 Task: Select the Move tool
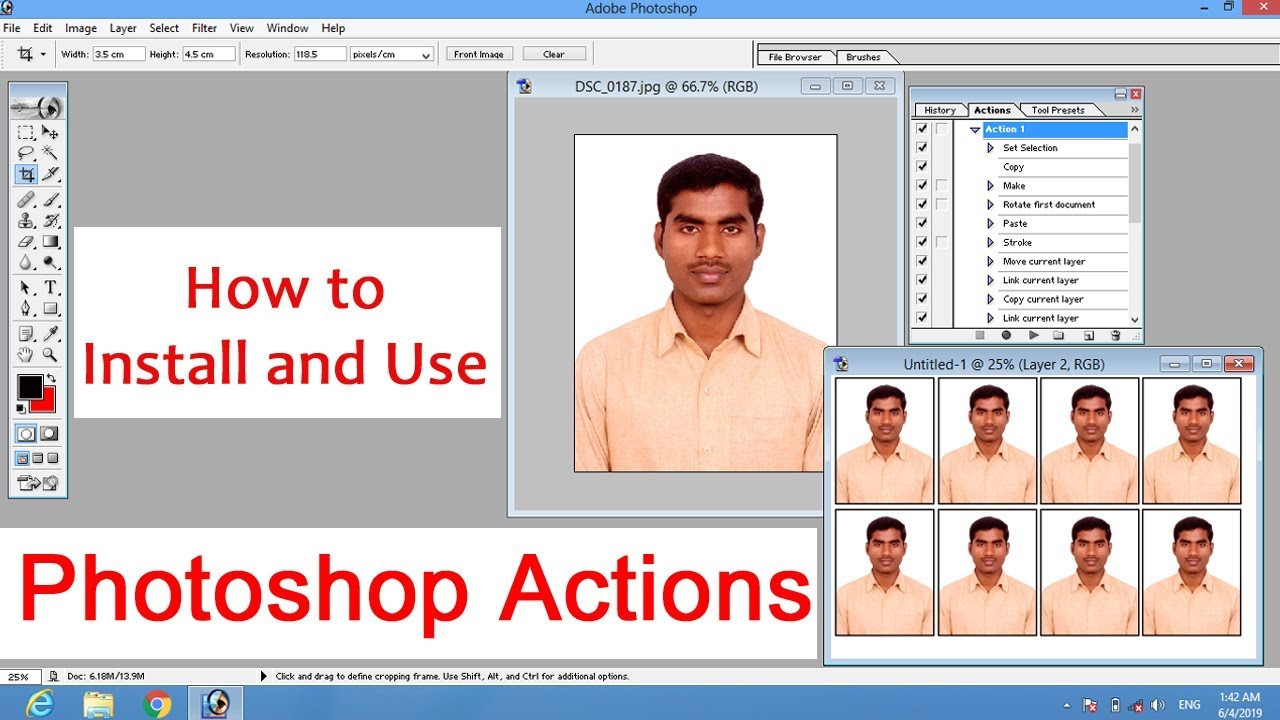point(50,132)
